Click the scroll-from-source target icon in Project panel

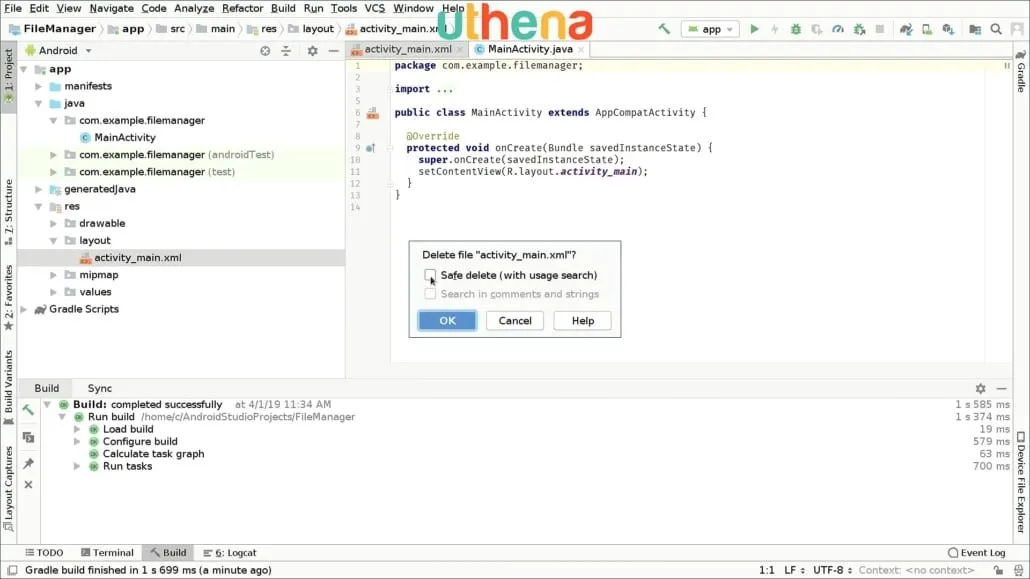(x=265, y=51)
